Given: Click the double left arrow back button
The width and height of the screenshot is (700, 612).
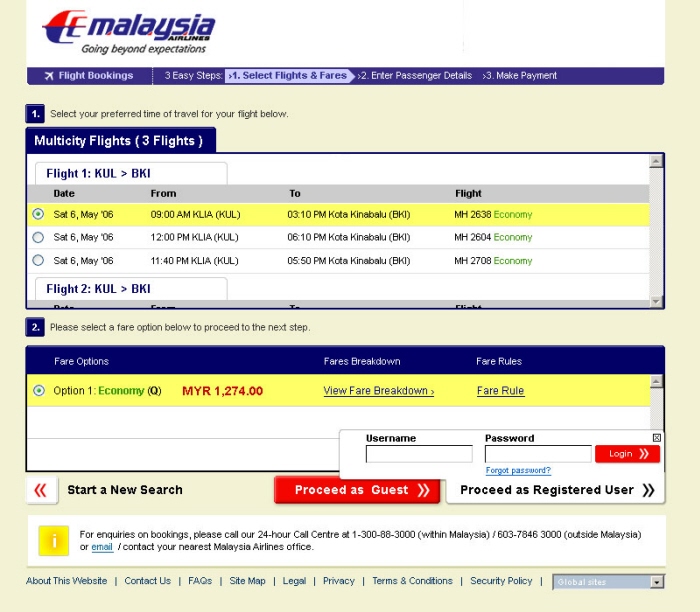Looking at the screenshot, I should pos(42,490).
